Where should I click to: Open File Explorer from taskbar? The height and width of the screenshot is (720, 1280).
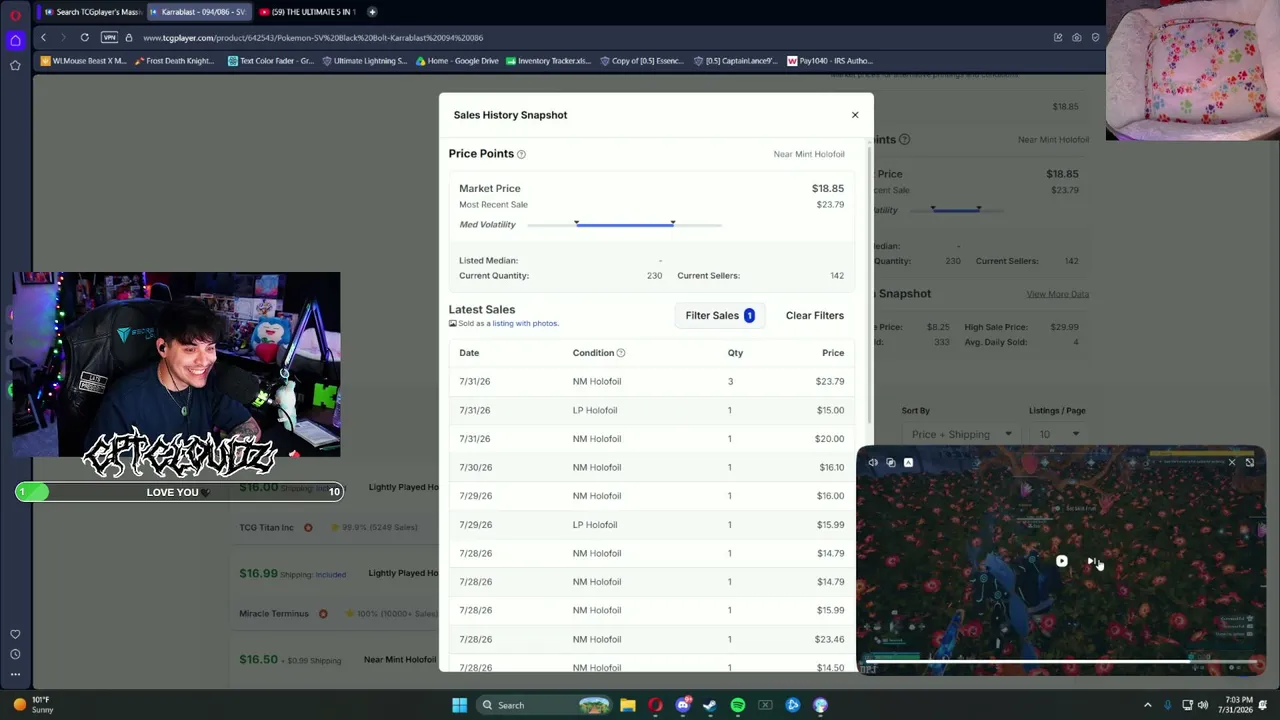coord(628,705)
